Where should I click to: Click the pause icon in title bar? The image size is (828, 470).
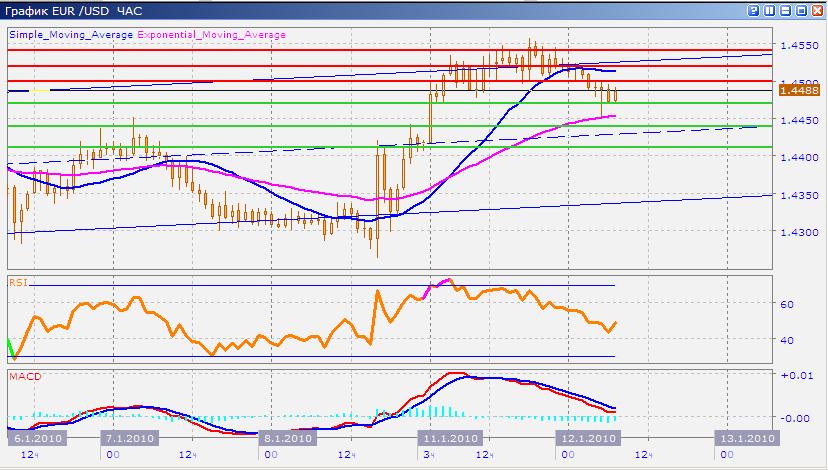(x=770, y=11)
